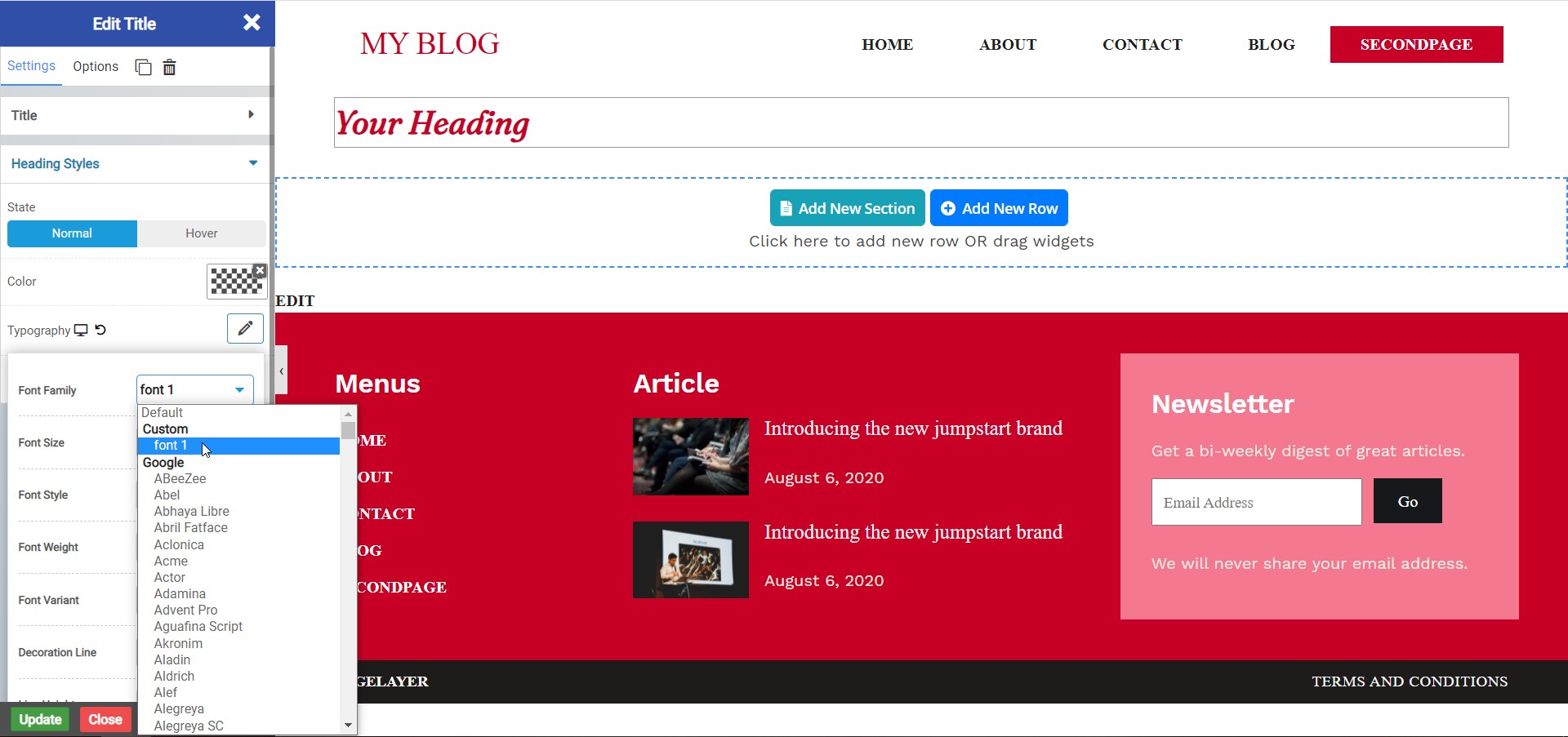Image resolution: width=1568 pixels, height=737 pixels.
Task: Collapse the sidebar using the left chevron arrow
Action: (x=281, y=370)
